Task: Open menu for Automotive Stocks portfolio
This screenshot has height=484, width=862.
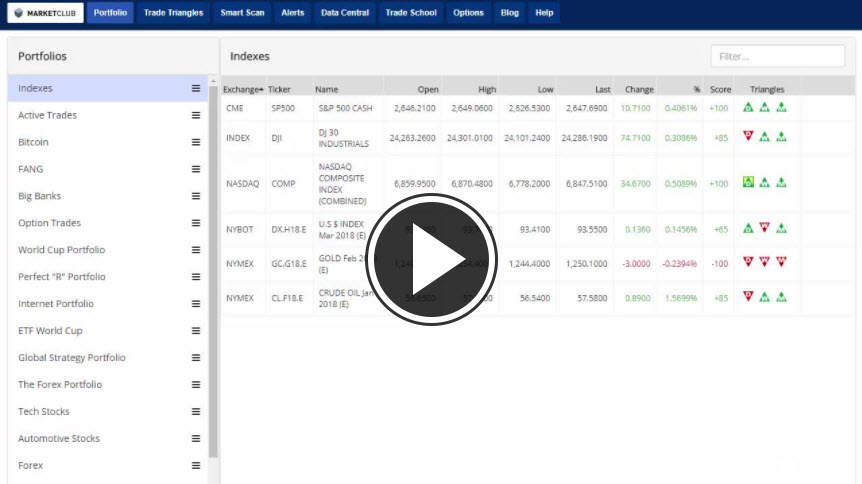Action: point(196,438)
